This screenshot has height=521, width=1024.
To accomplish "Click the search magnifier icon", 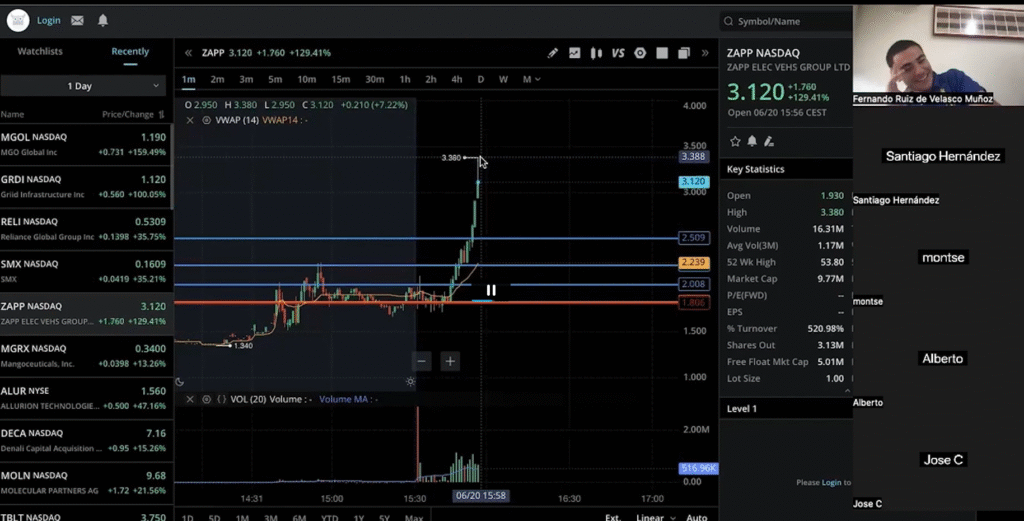I will pyautogui.click(x=728, y=21).
